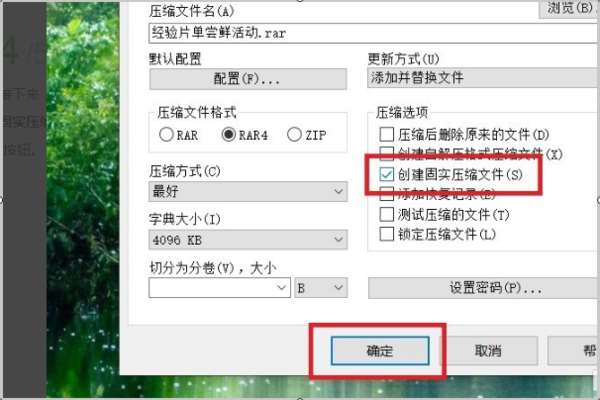
Task: Expand the 字典大小 dropdown 4096 KB
Action: click(248, 240)
